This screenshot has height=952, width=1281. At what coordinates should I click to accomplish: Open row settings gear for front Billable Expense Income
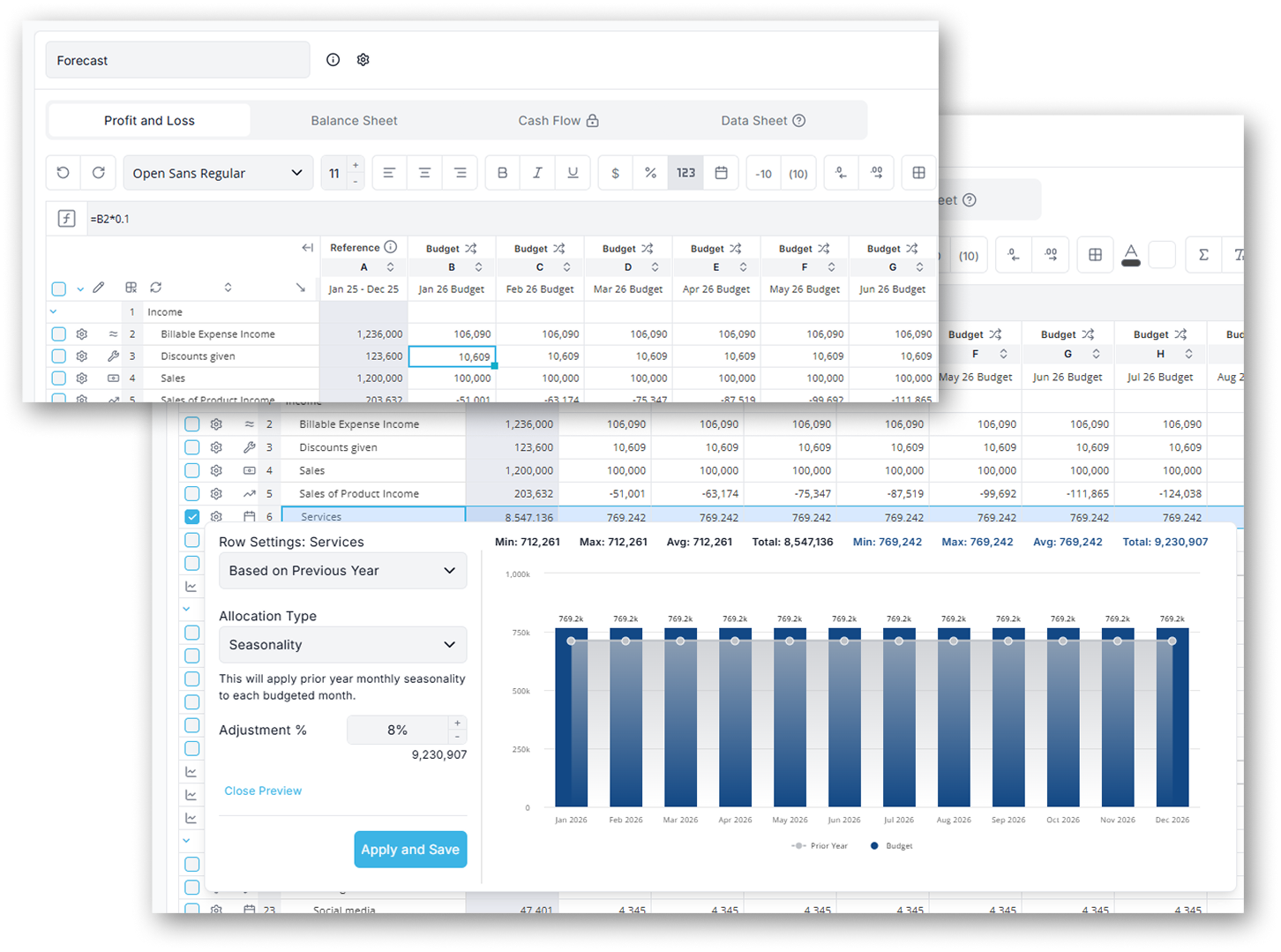pos(81,334)
